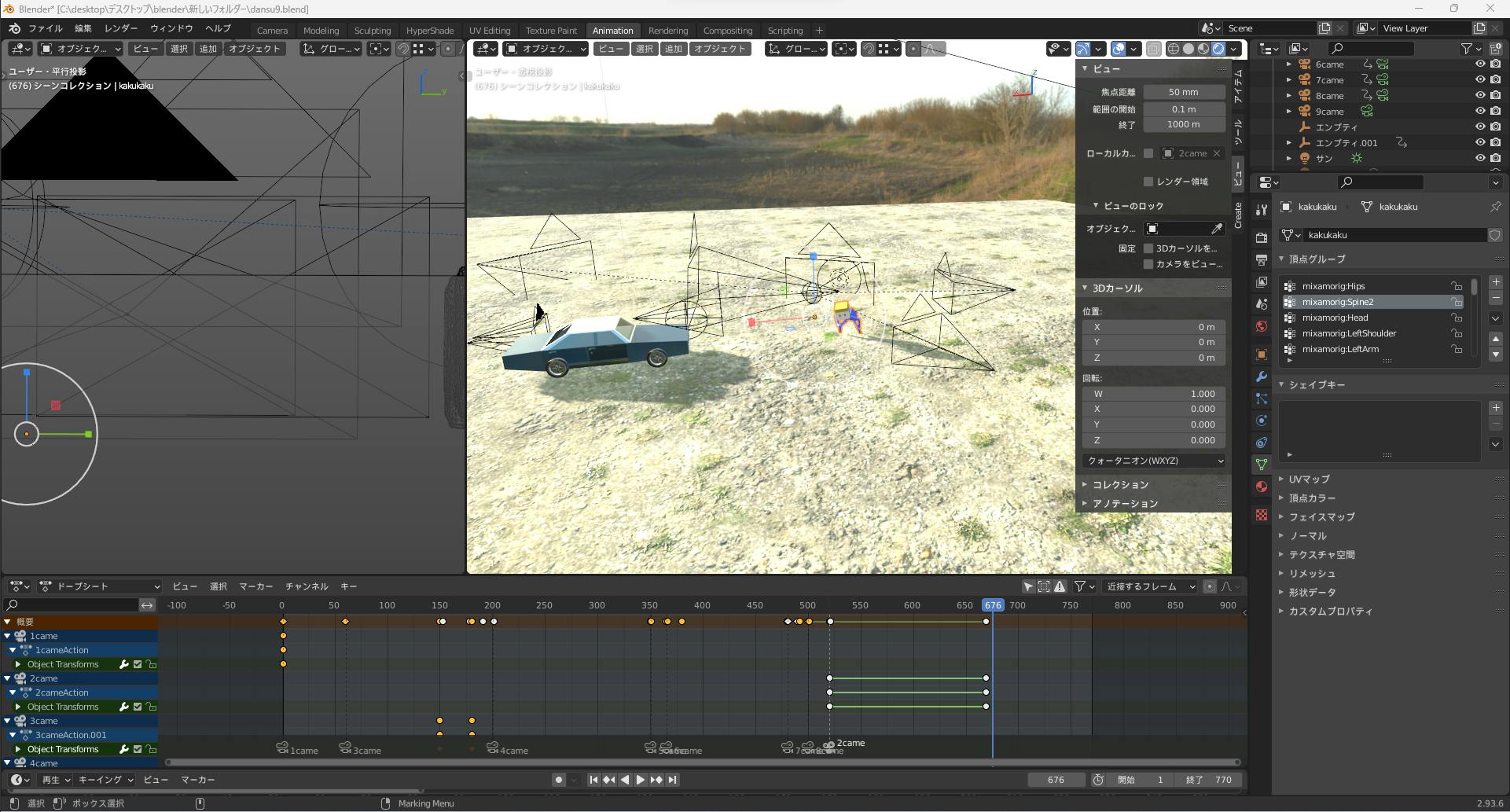
Task: Expand the UVマップ panel
Action: click(x=1309, y=479)
